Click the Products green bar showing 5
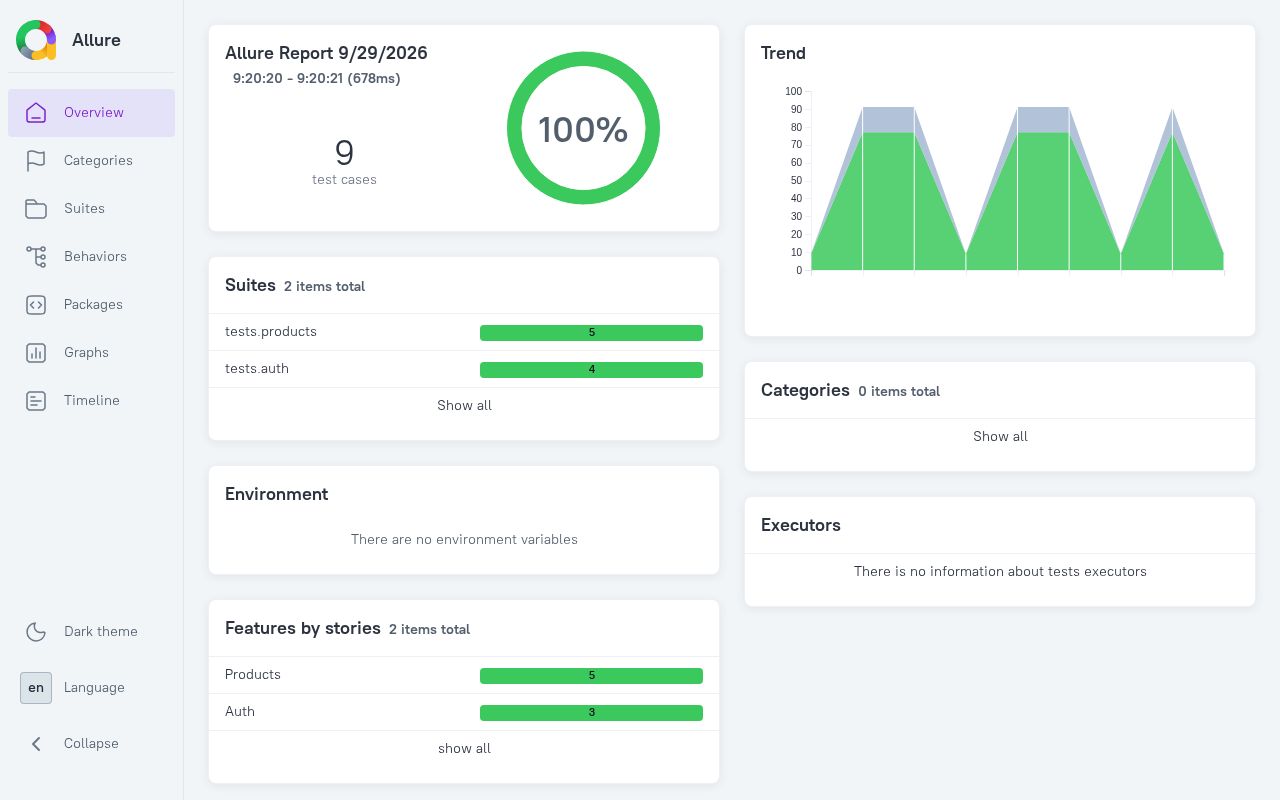This screenshot has height=800, width=1280. [x=591, y=676]
